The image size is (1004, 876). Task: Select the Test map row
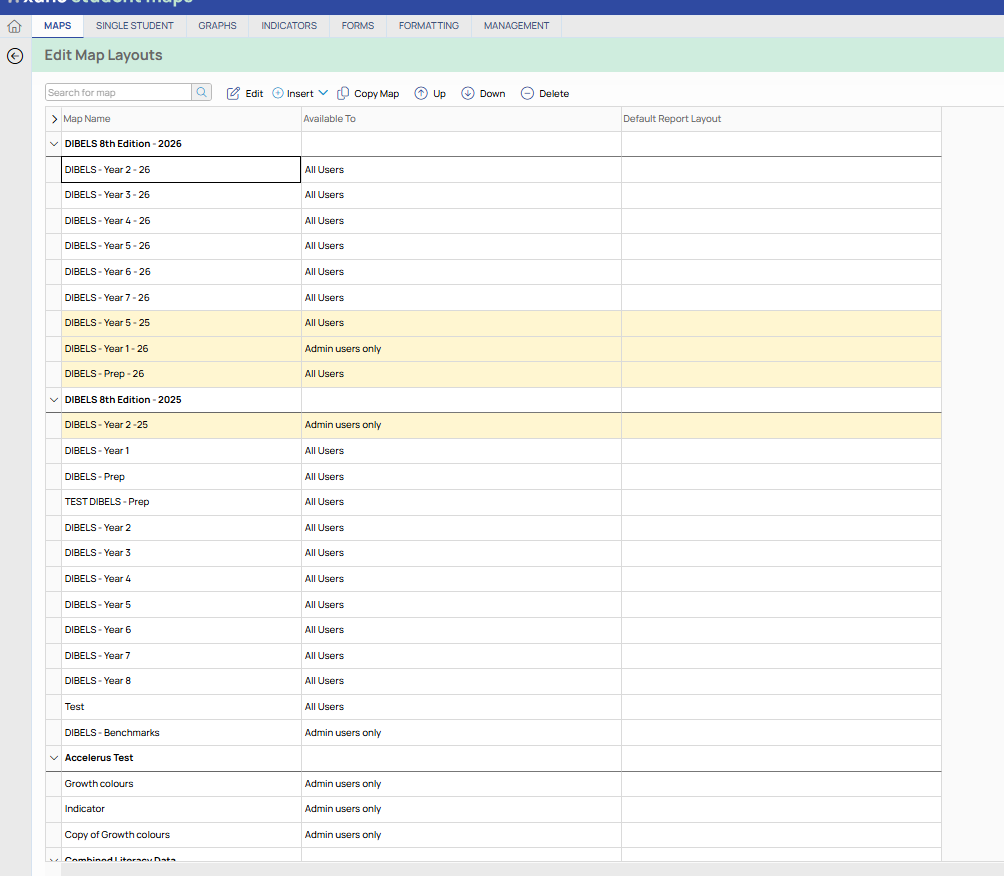(x=493, y=707)
